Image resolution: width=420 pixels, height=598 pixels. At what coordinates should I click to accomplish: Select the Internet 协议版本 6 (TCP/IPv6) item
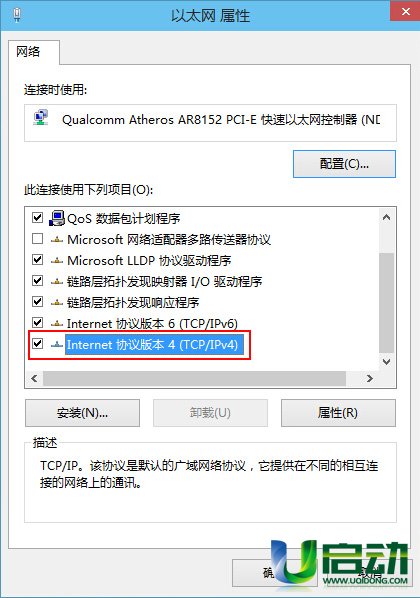tap(152, 324)
